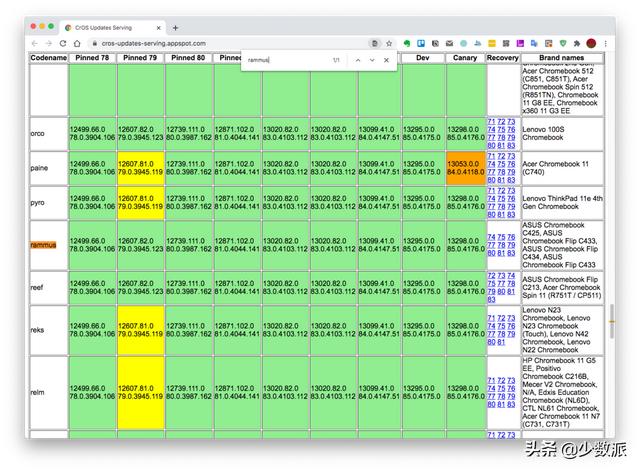Click the highlighted rammus codename cell
The width and height of the screenshot is (640, 471).
pos(49,245)
